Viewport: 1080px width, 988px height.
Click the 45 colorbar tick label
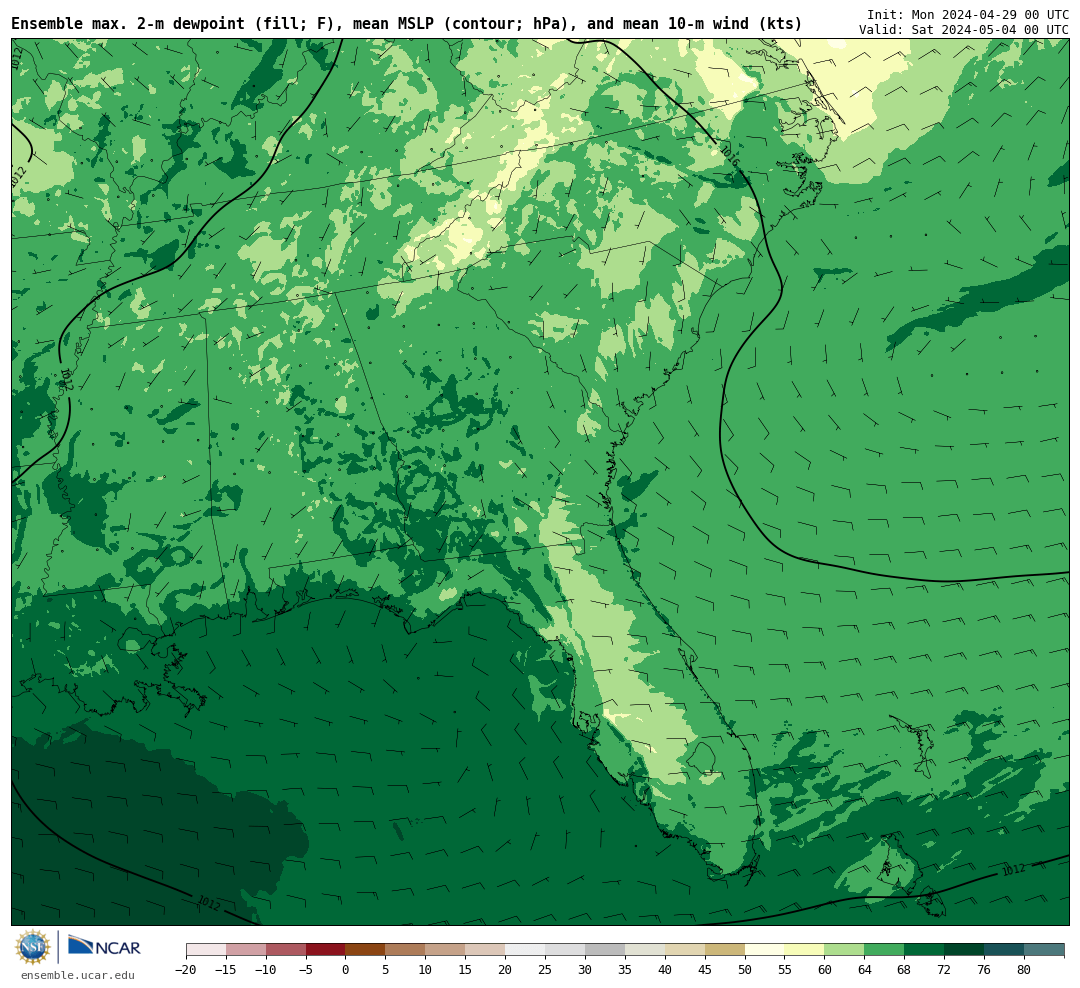coord(705,970)
